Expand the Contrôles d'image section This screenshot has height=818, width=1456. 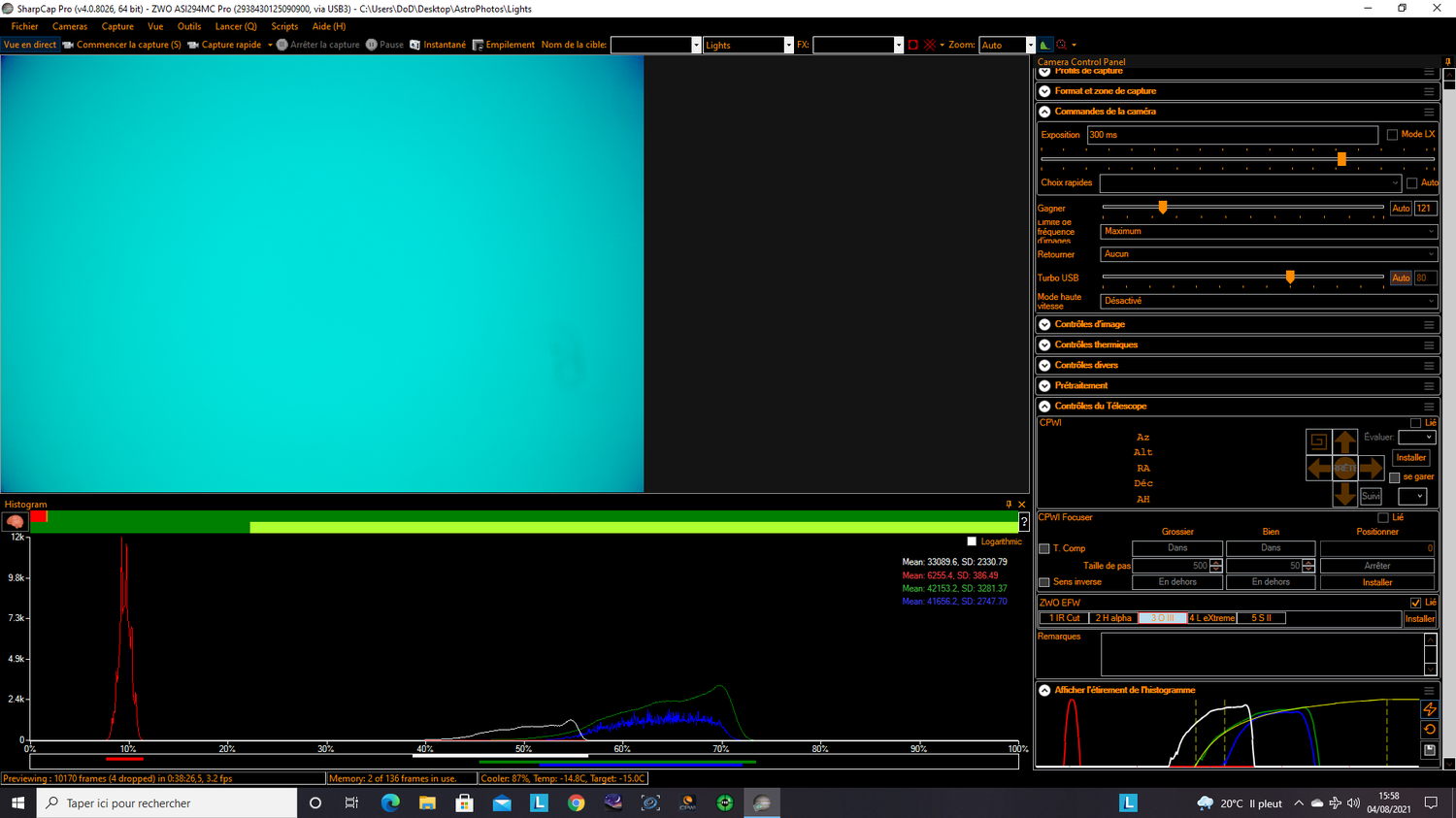(1043, 324)
